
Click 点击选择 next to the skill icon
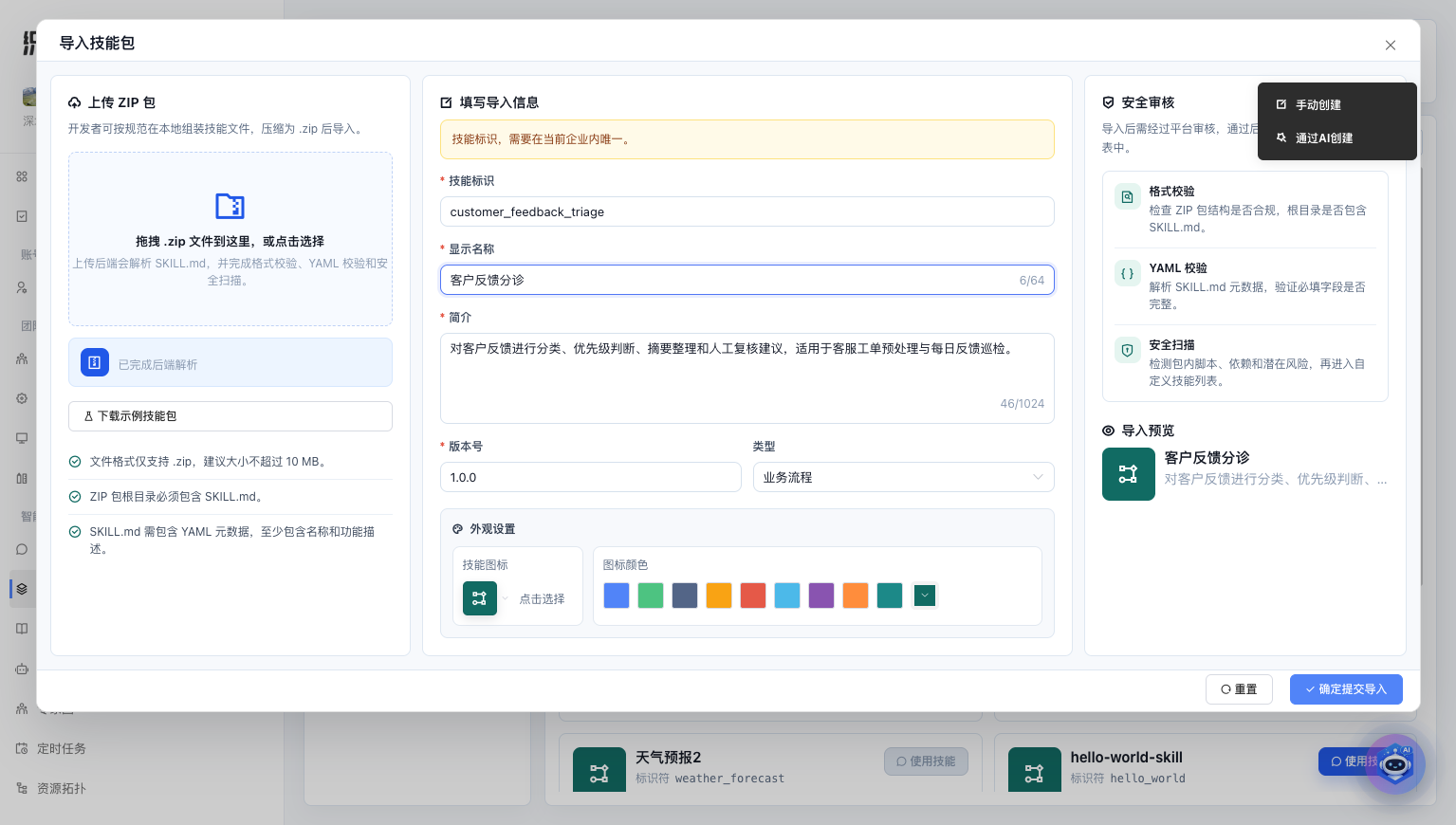click(x=542, y=599)
